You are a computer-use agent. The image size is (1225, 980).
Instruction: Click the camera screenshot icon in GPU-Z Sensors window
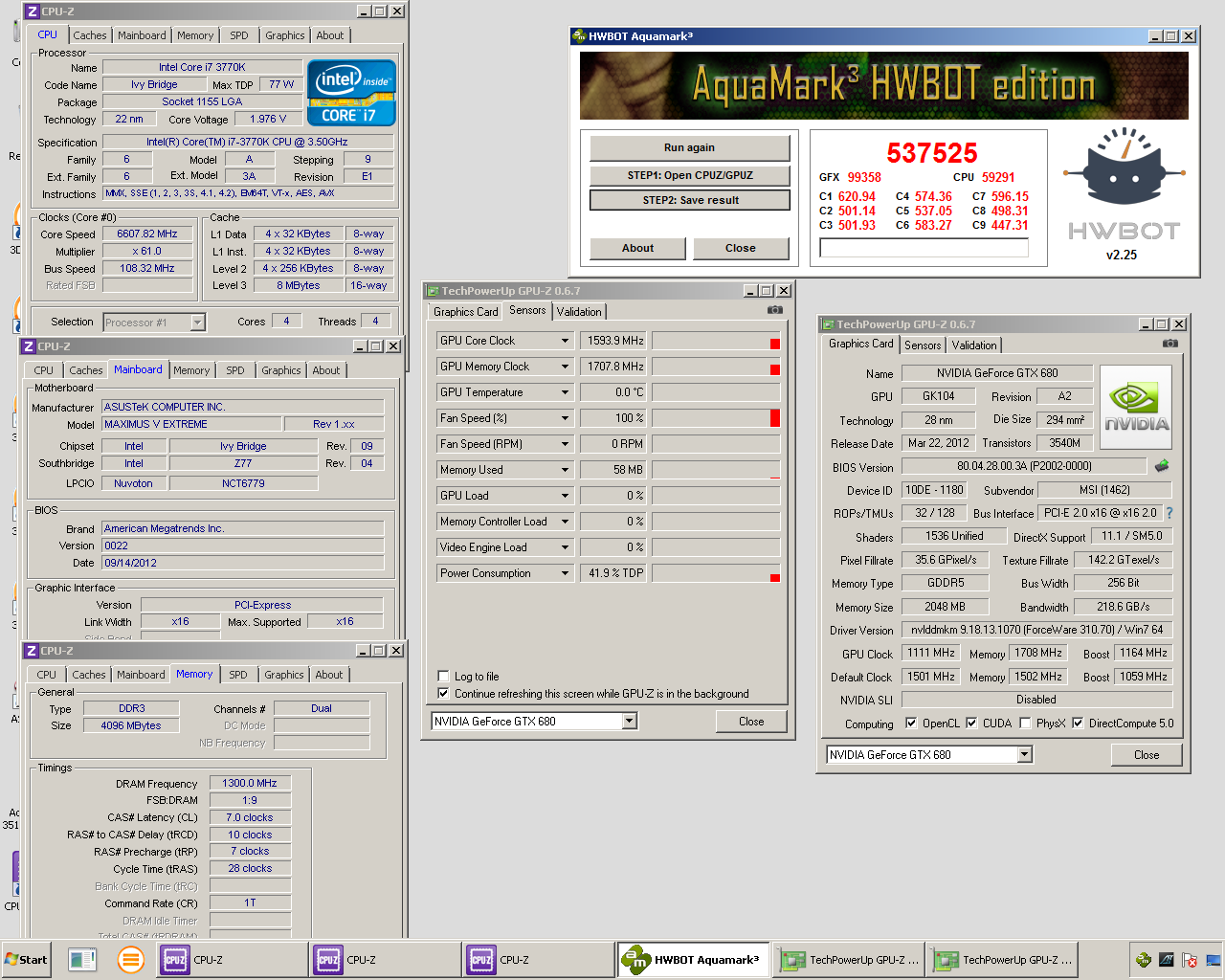(x=775, y=310)
